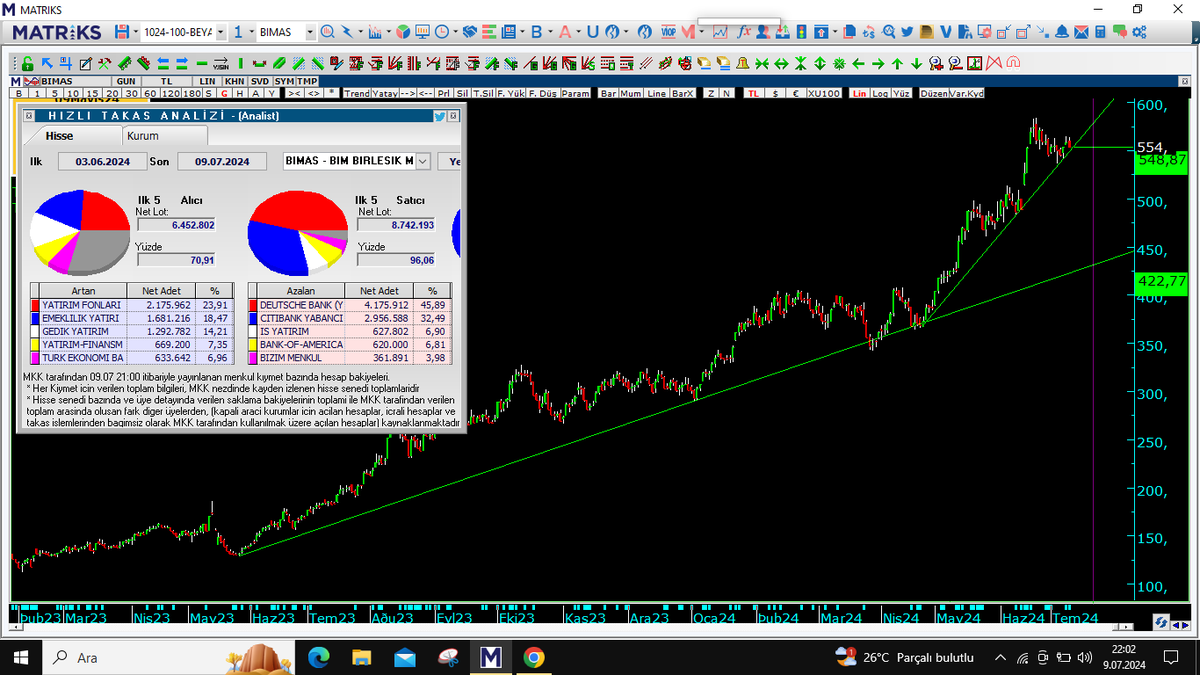Click the T.Sil button

[483, 93]
